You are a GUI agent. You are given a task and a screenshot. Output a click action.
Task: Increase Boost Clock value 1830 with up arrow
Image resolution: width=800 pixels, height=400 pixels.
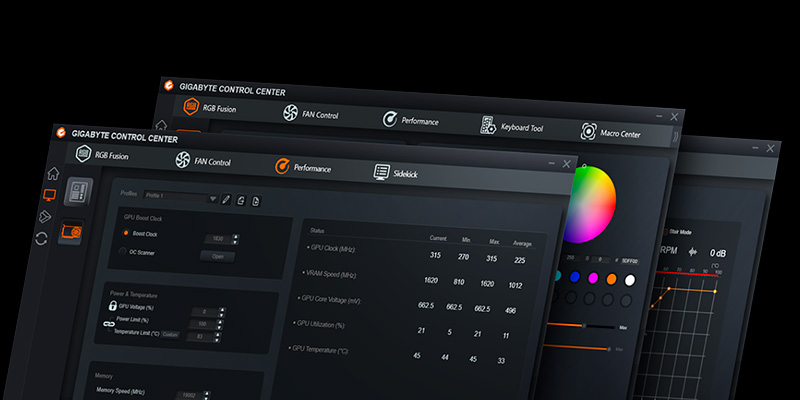point(235,237)
